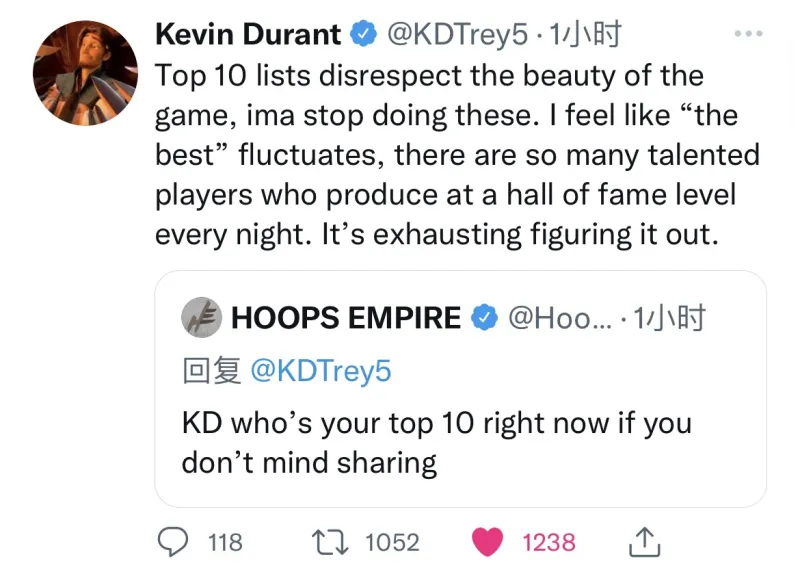Click the Kevin Durant display name

249,35
